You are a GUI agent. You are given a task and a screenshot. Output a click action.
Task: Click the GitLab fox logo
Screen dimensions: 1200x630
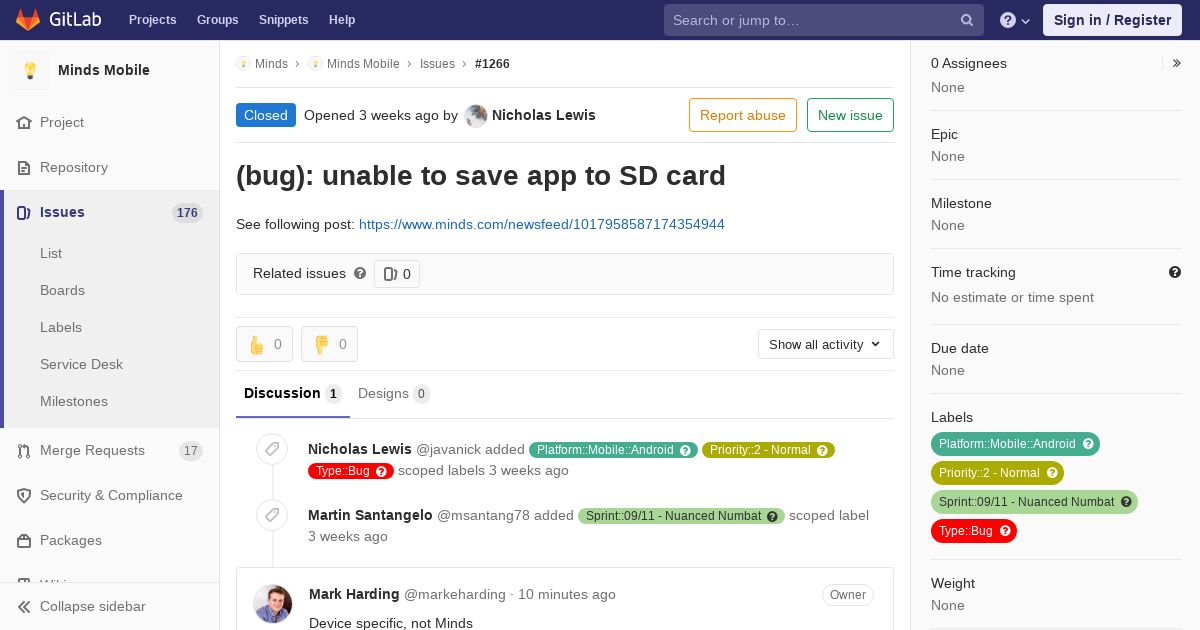click(27, 19)
